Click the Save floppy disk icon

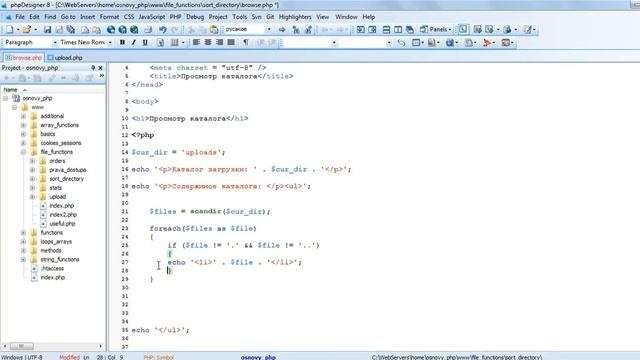47,29
